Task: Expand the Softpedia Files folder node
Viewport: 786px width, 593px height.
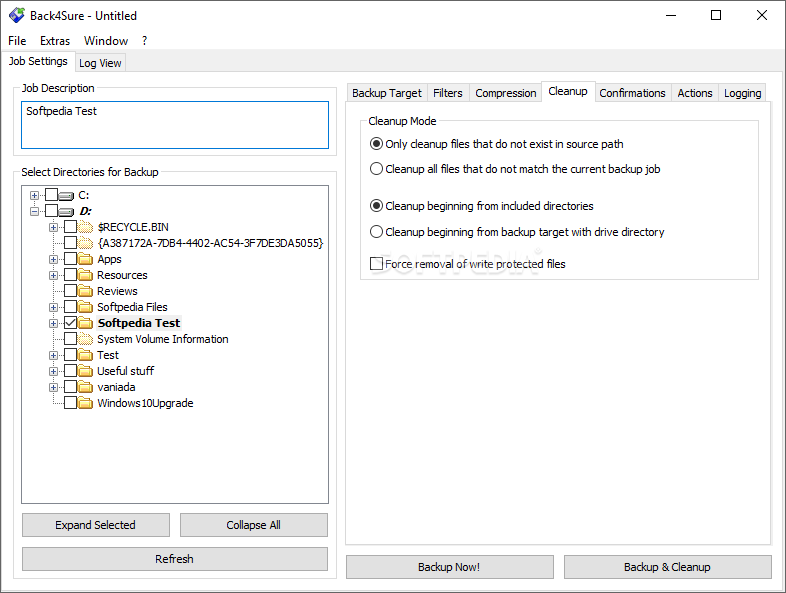Action: (53, 308)
